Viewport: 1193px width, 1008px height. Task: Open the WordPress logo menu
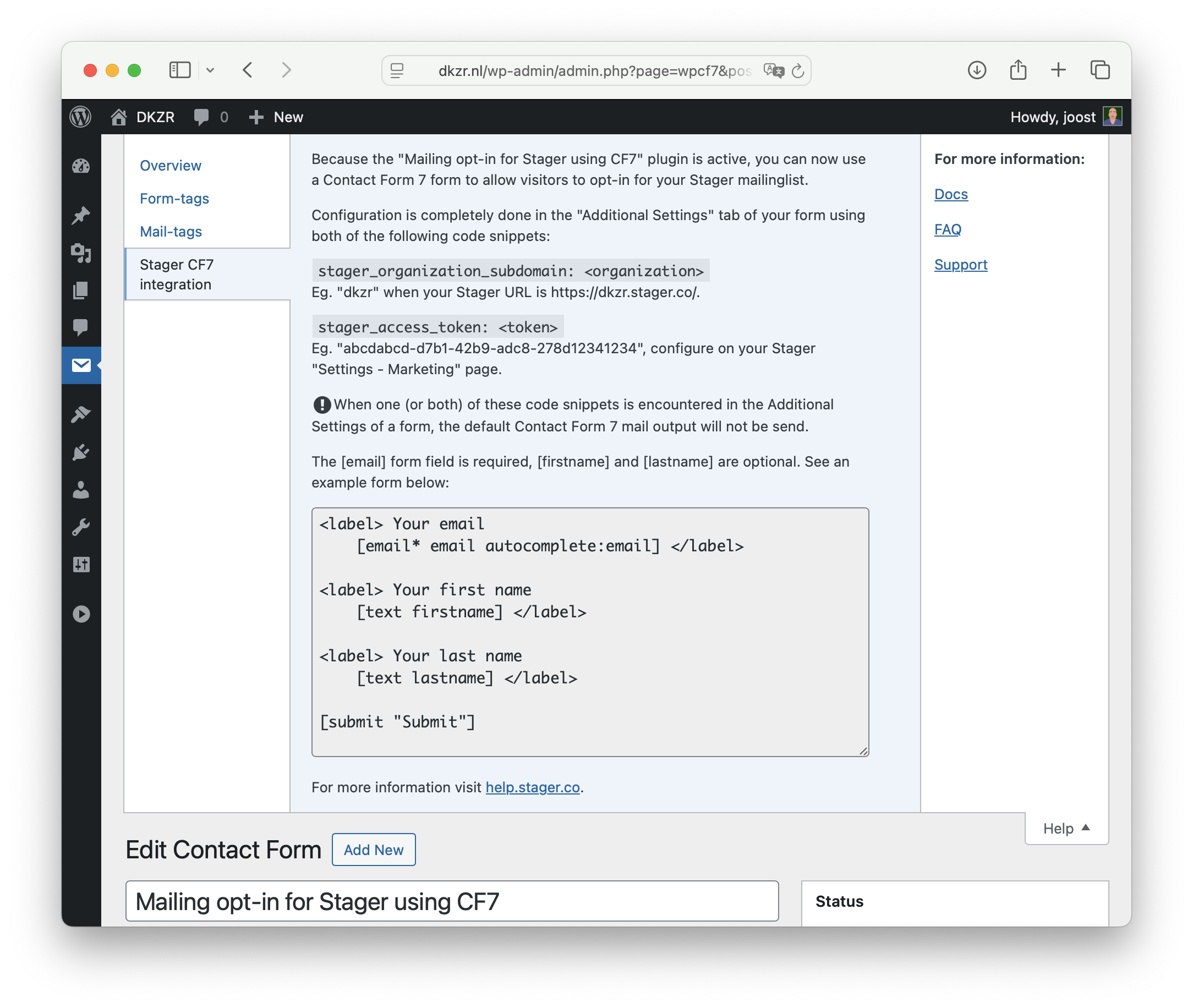coord(80,117)
